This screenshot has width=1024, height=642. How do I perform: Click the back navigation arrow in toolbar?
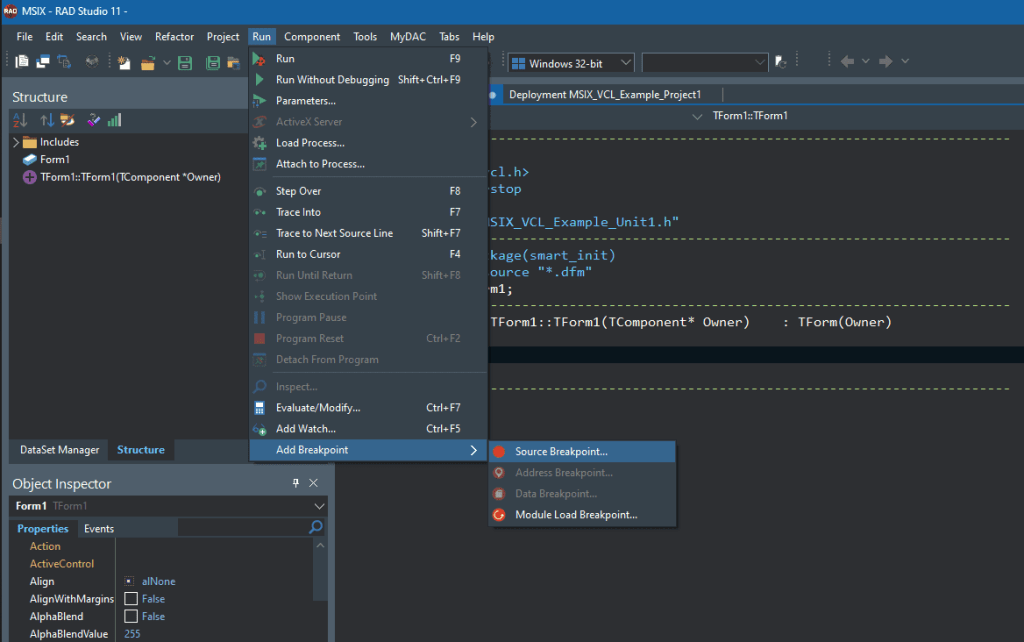tap(848, 61)
